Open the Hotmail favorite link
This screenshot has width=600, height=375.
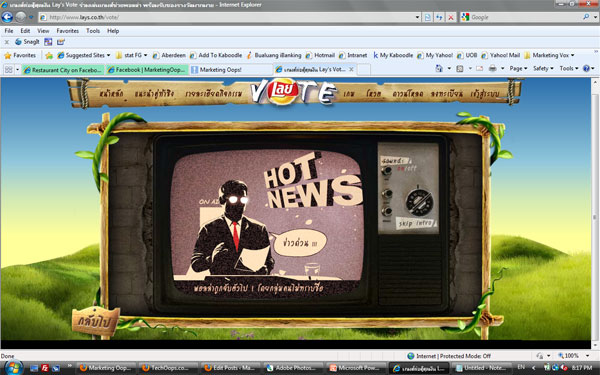[320, 55]
